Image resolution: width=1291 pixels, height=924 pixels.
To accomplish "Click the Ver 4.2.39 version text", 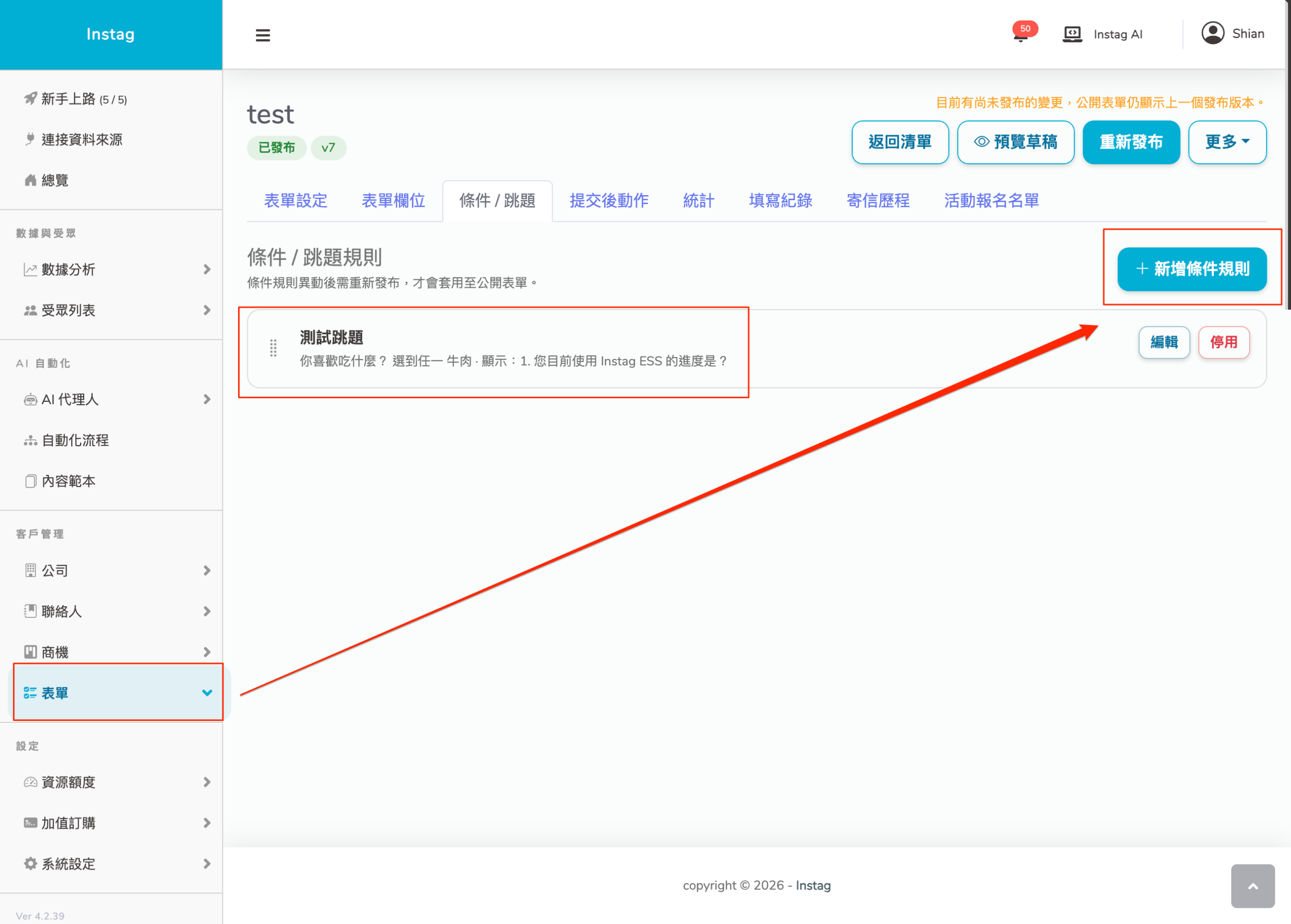I will [40, 916].
